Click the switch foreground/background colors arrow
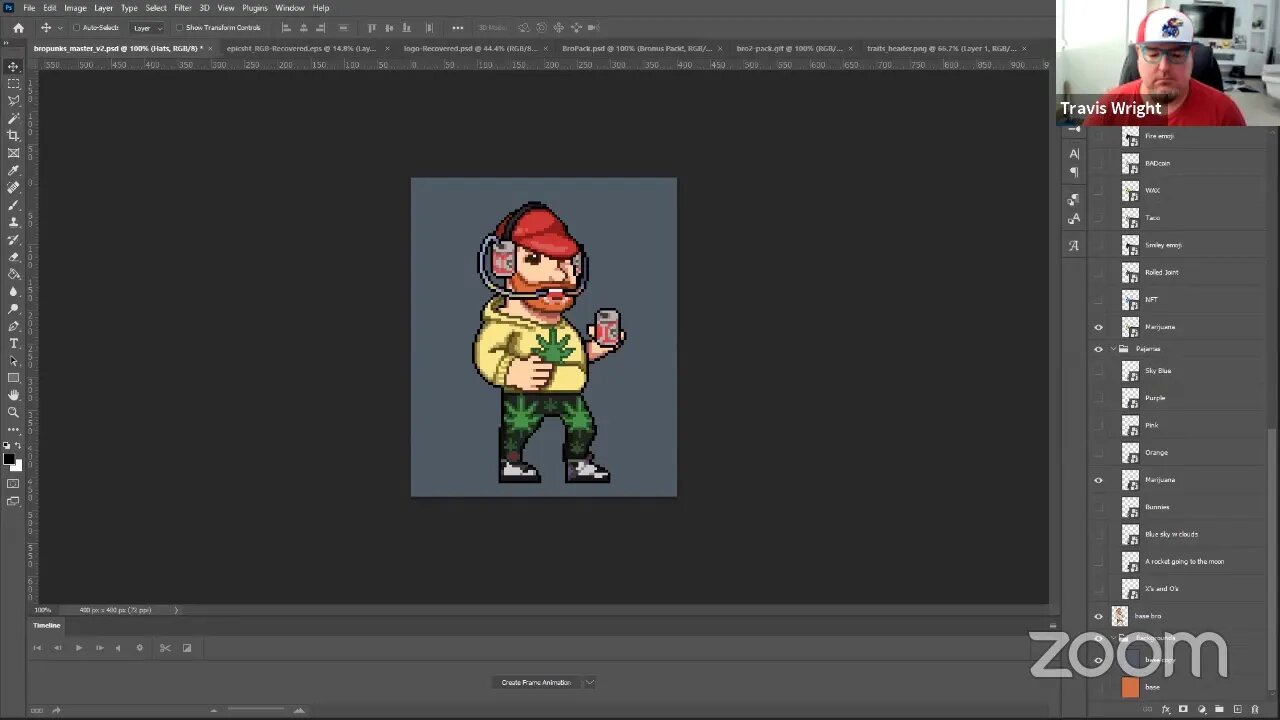This screenshot has width=1280, height=720. pos(19,446)
